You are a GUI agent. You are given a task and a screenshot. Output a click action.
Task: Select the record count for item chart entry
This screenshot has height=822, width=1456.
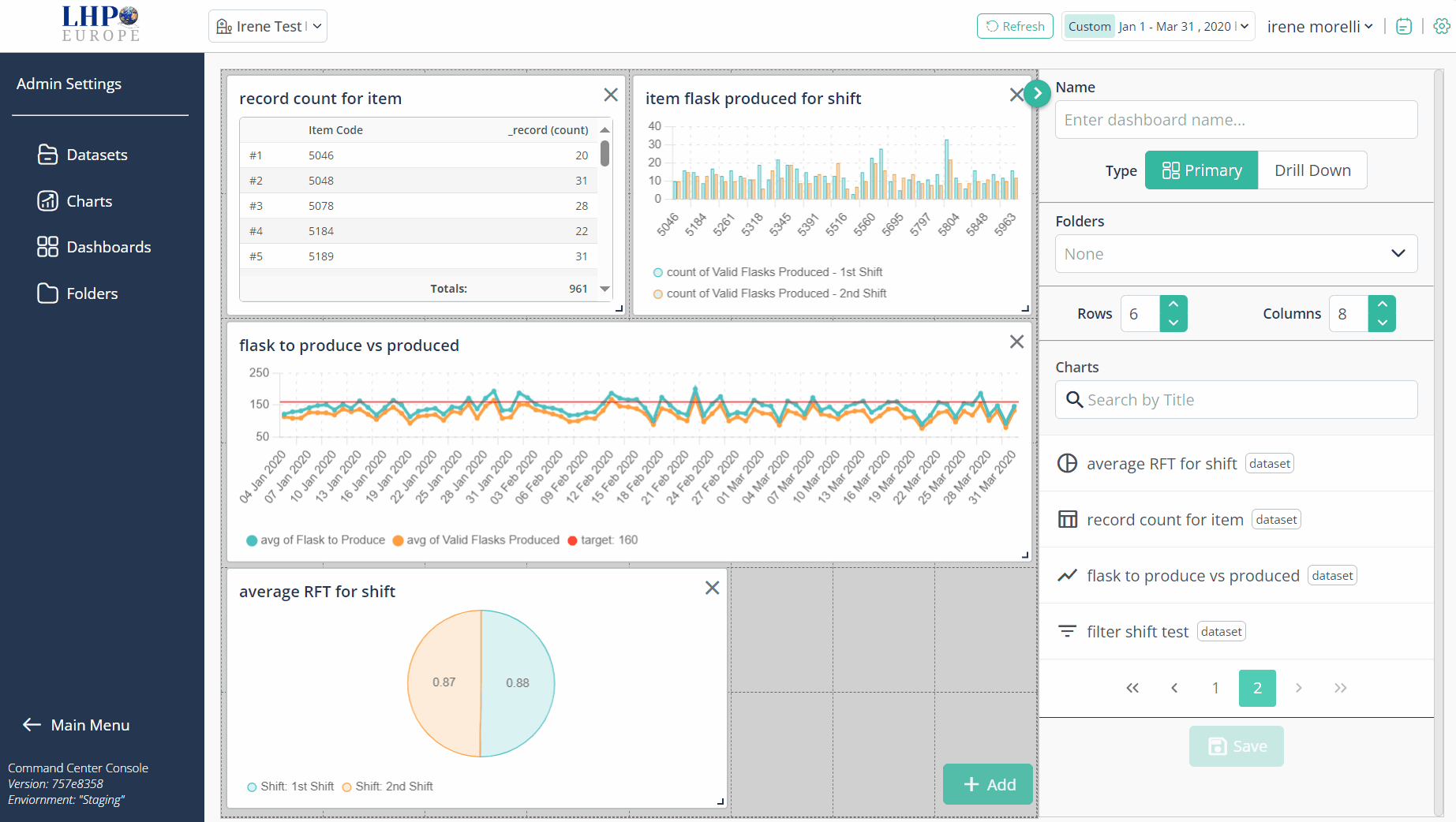point(1236,519)
